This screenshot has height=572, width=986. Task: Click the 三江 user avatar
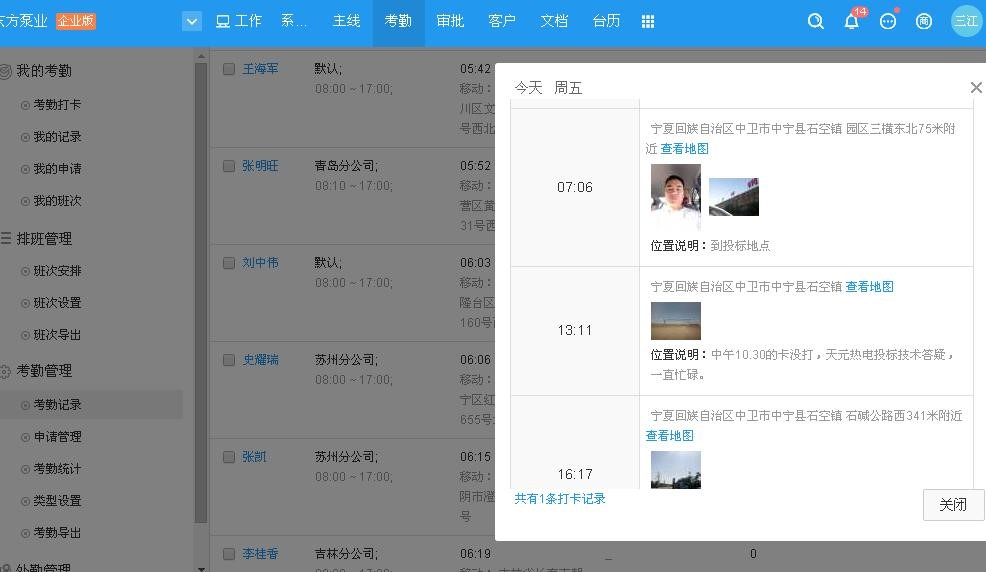point(966,21)
